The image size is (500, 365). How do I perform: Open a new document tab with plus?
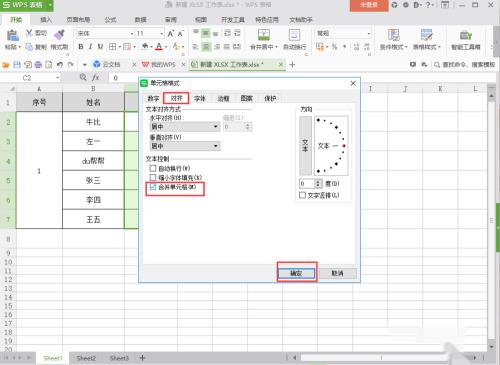(292, 65)
